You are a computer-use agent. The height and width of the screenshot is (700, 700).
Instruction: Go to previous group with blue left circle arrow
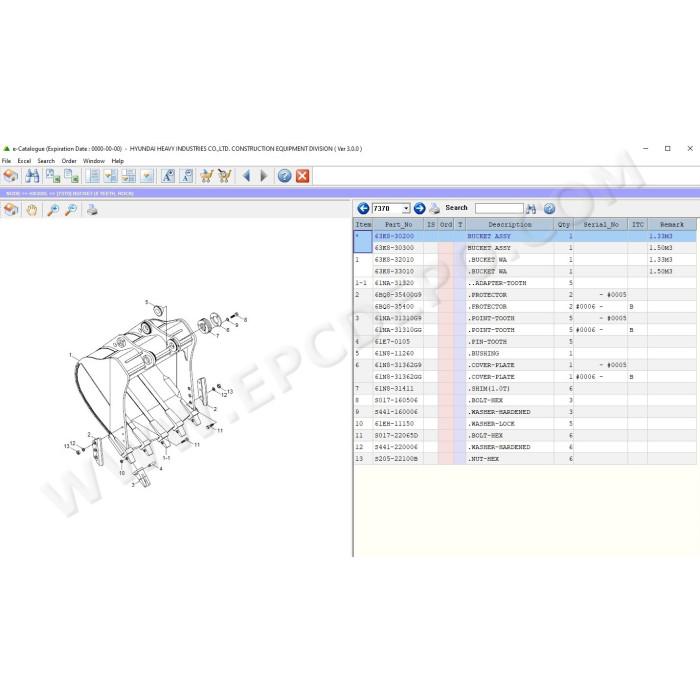[363, 208]
